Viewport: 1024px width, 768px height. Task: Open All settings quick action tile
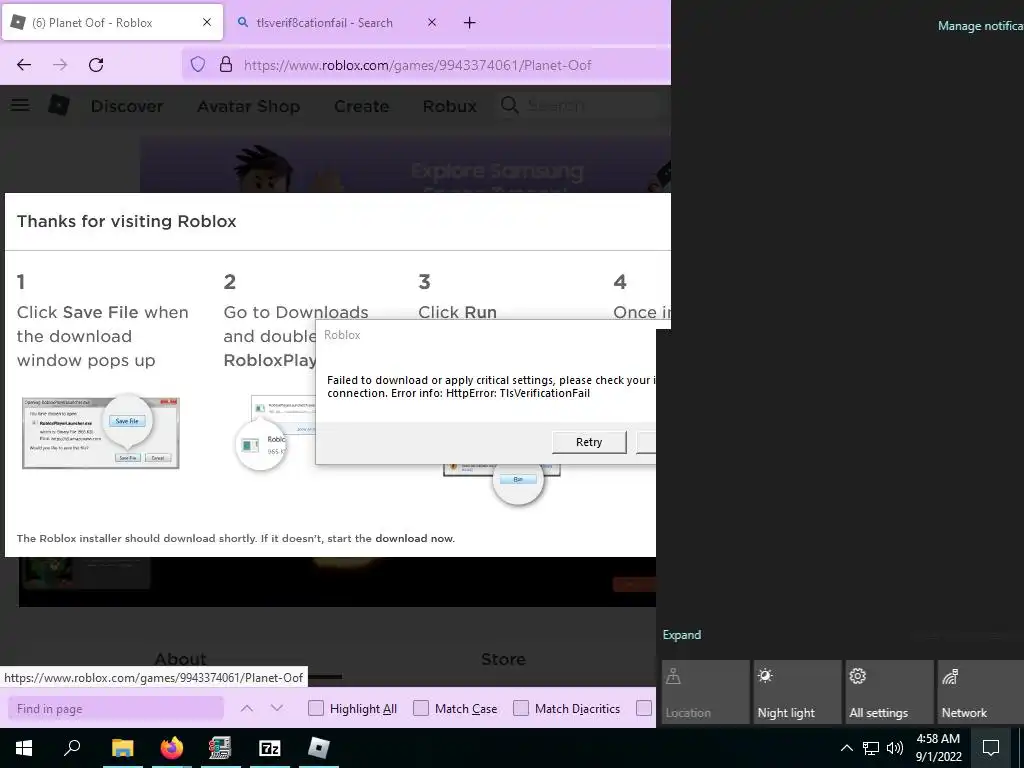[889, 692]
